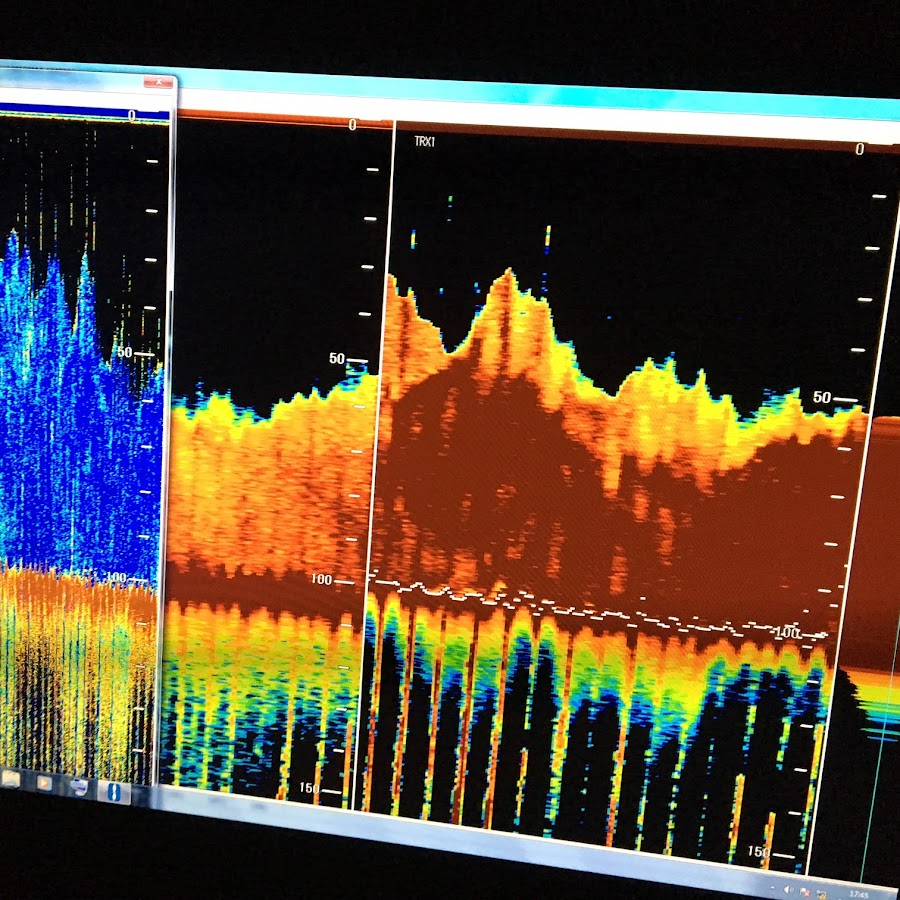Image resolution: width=900 pixels, height=900 pixels.
Task: Click the dashed white bottom-detection line in TRX1
Action: (597, 610)
